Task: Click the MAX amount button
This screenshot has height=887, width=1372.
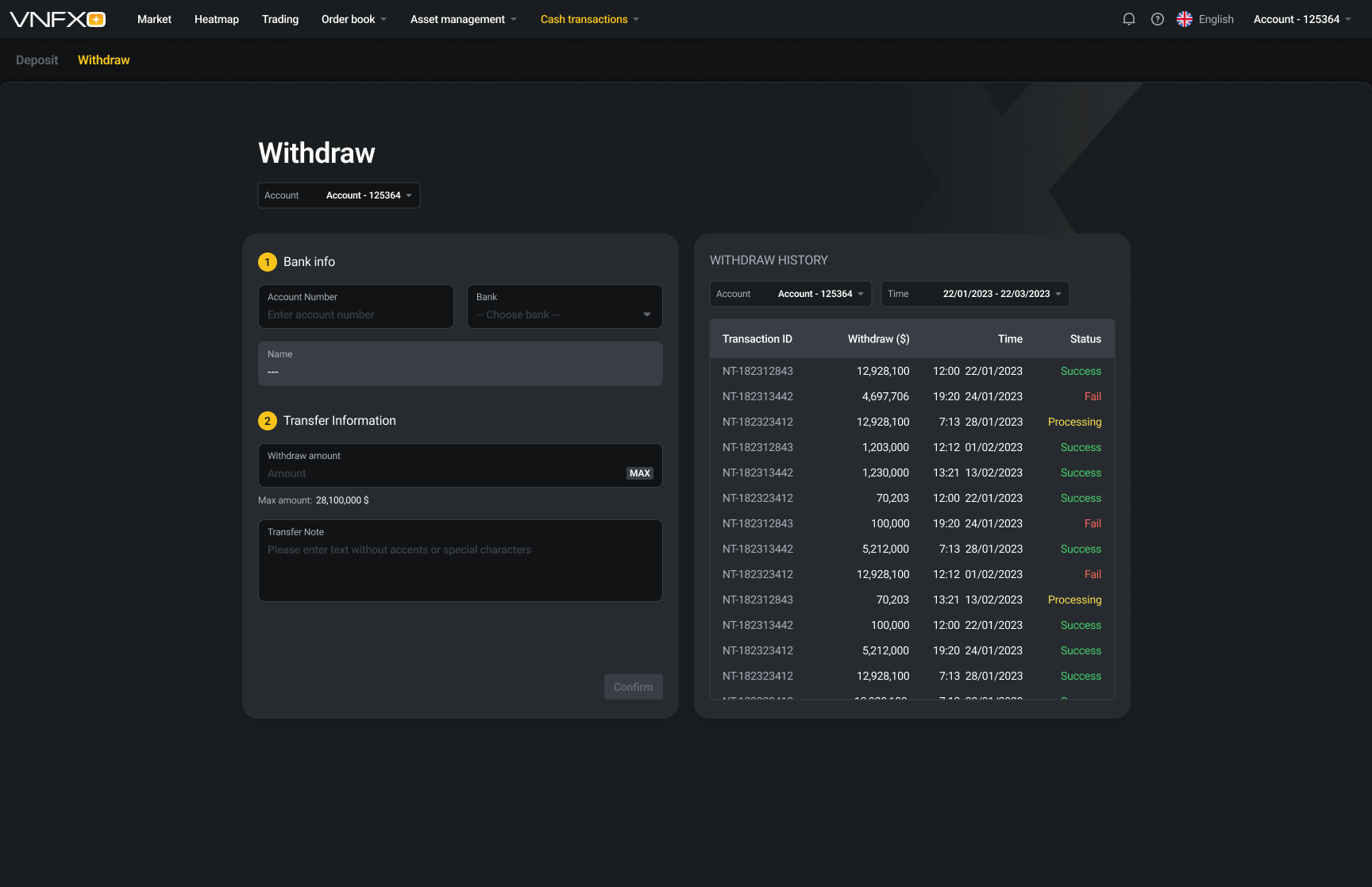Action: click(639, 472)
